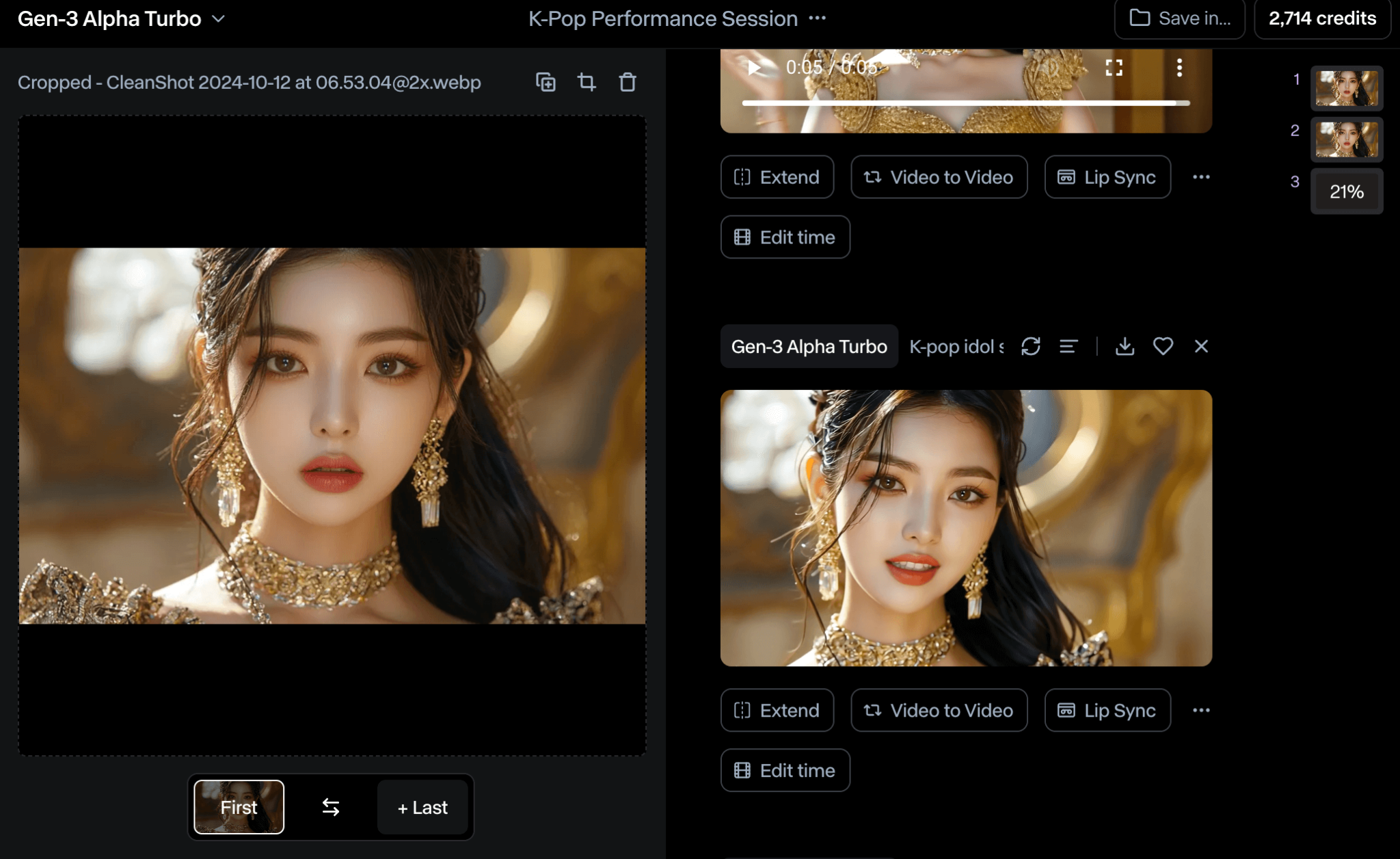Add a Last frame

tap(422, 807)
